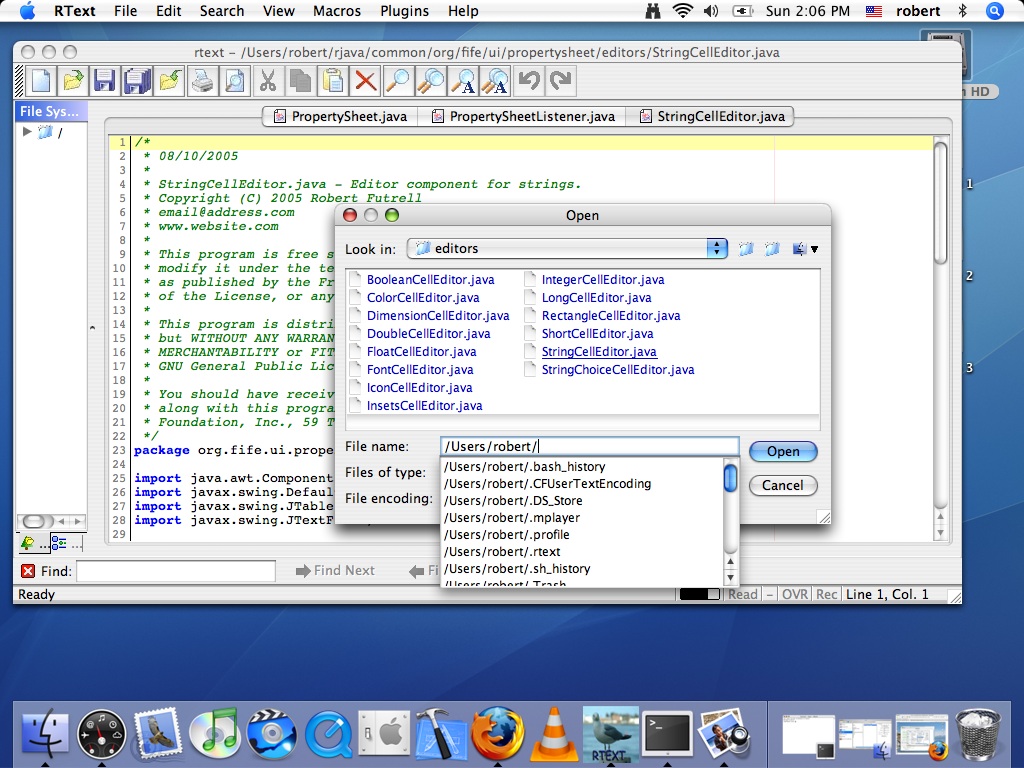Click the Undo arrow toolbar icon
This screenshot has height=768, width=1024.
click(x=529, y=80)
